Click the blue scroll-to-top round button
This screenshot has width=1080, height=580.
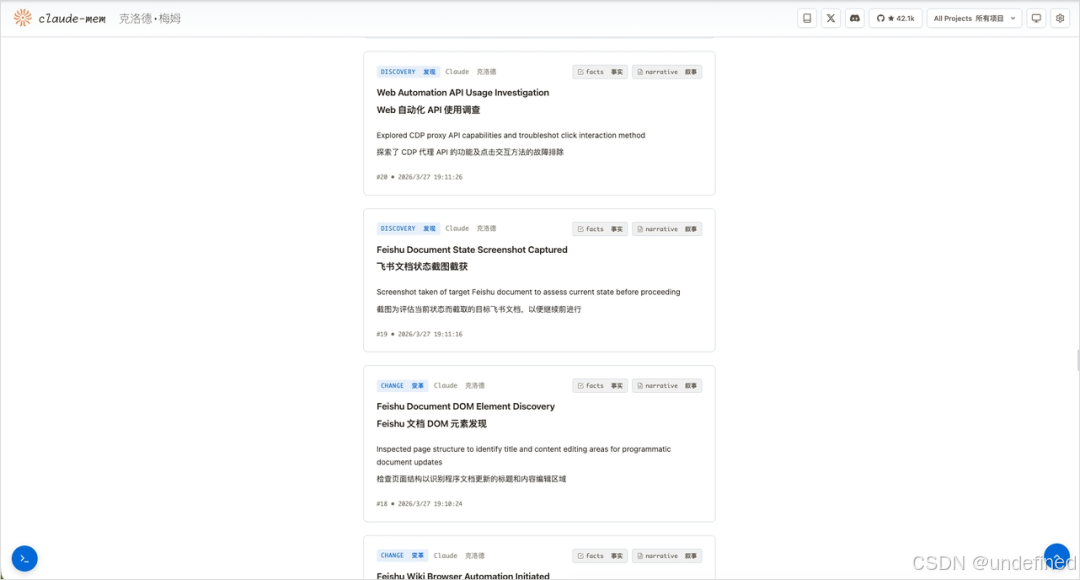1057,557
